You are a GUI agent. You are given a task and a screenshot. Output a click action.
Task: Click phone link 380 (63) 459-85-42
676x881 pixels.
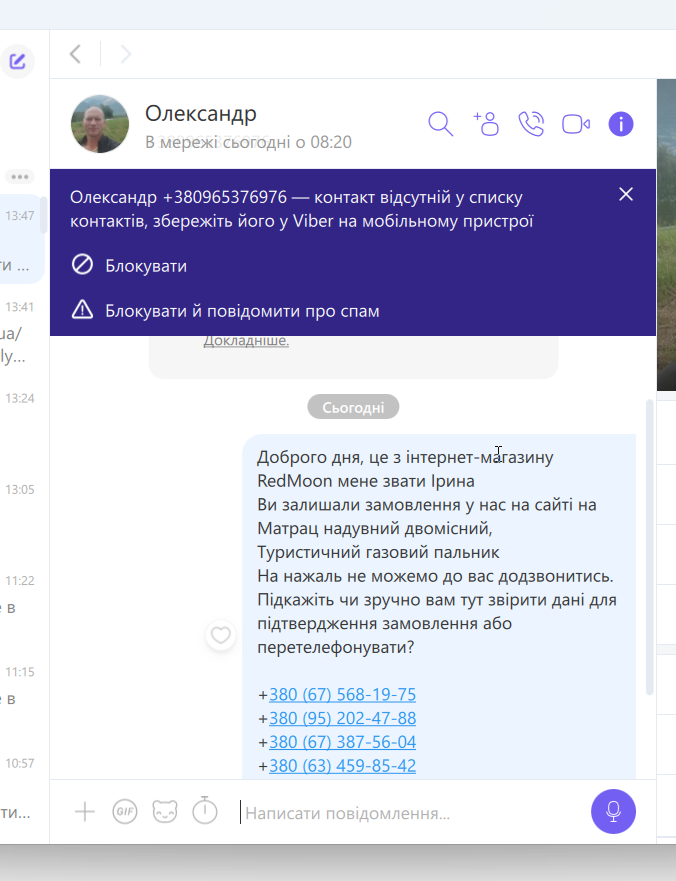[x=342, y=765]
